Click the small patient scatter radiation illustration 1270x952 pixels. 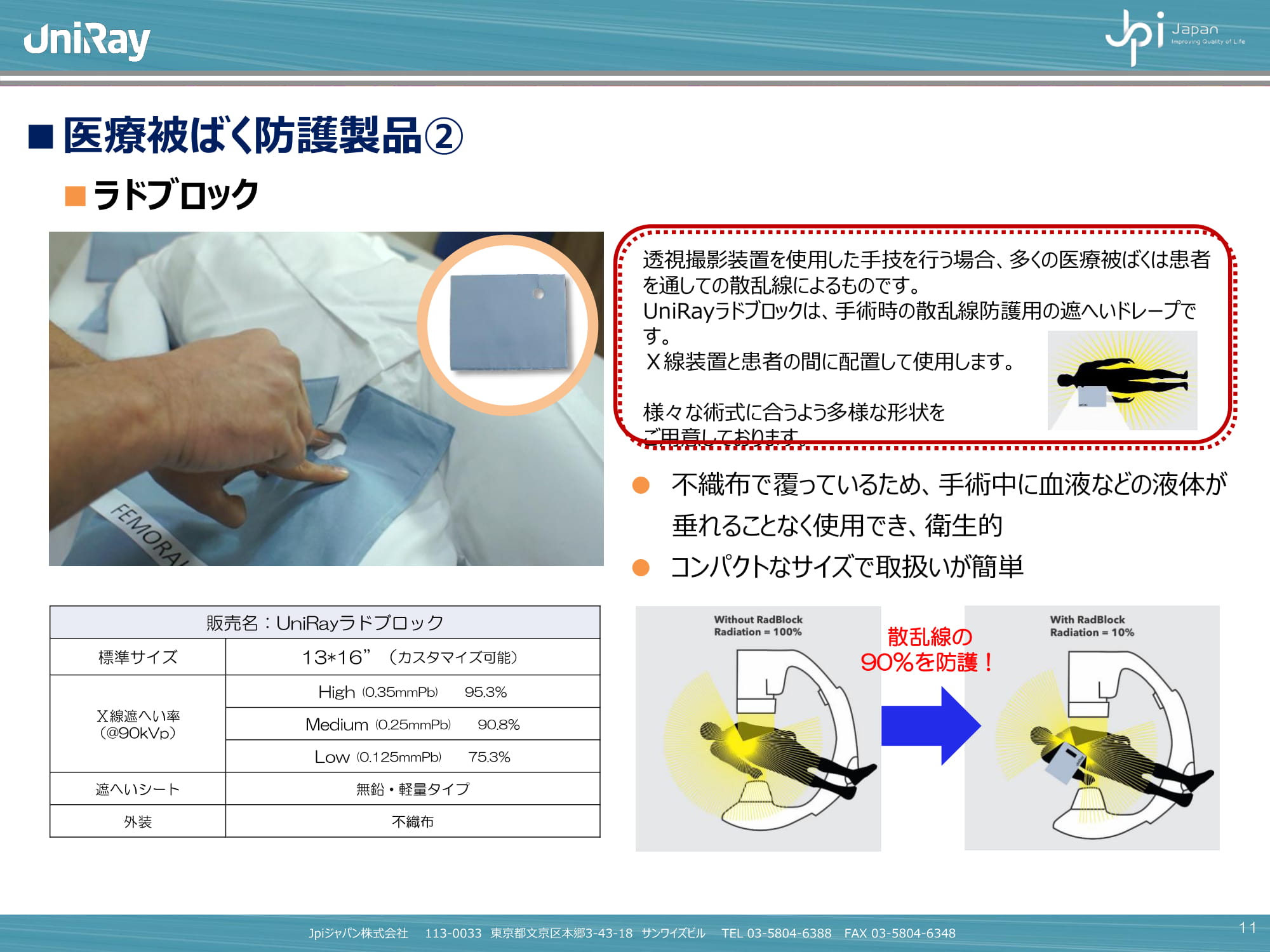(x=1122, y=380)
